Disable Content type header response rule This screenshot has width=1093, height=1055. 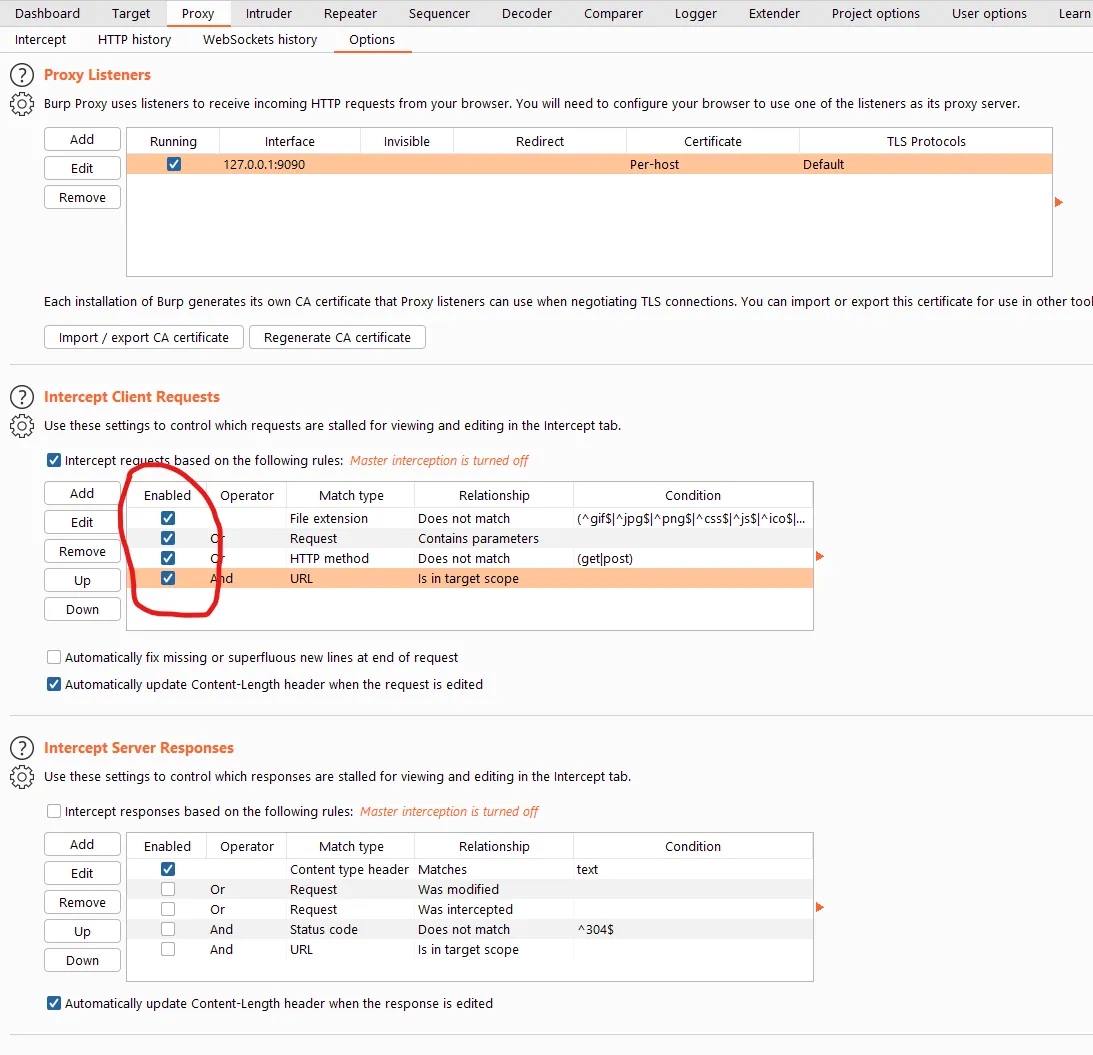[168, 869]
